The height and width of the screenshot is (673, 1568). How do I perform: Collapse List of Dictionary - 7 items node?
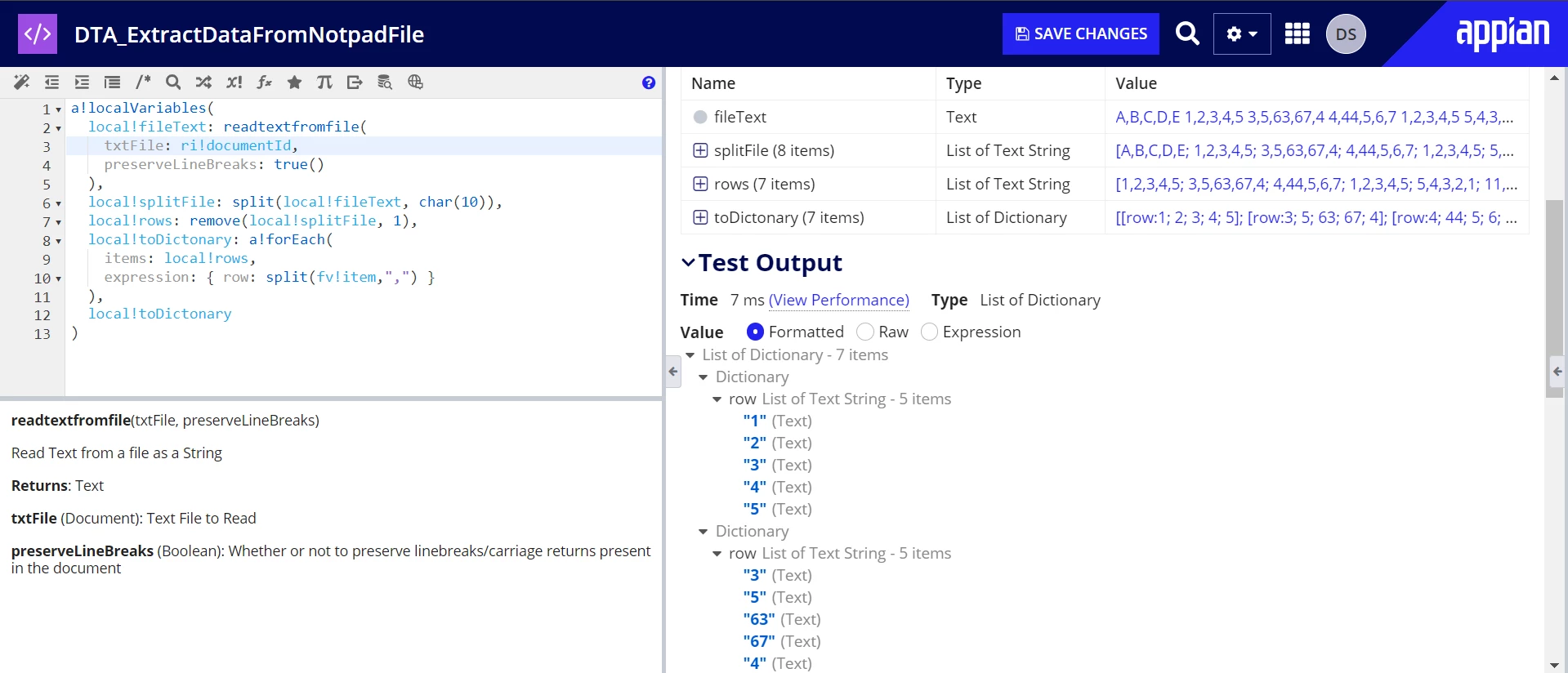[690, 355]
